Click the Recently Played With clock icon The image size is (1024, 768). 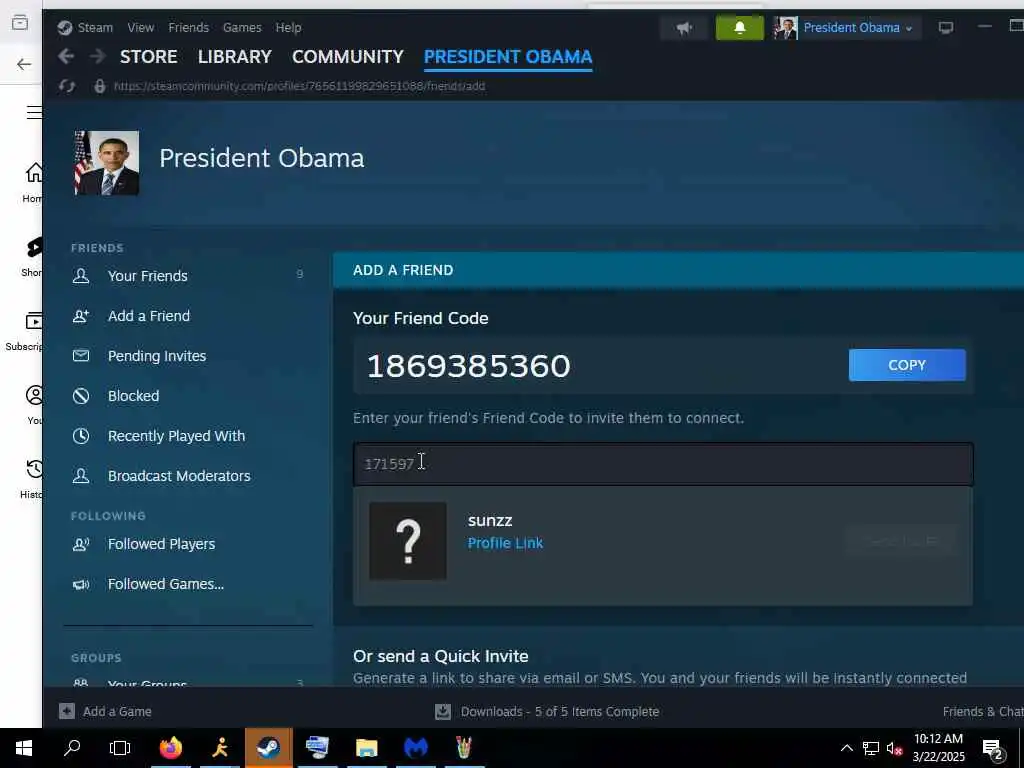pyautogui.click(x=81, y=436)
